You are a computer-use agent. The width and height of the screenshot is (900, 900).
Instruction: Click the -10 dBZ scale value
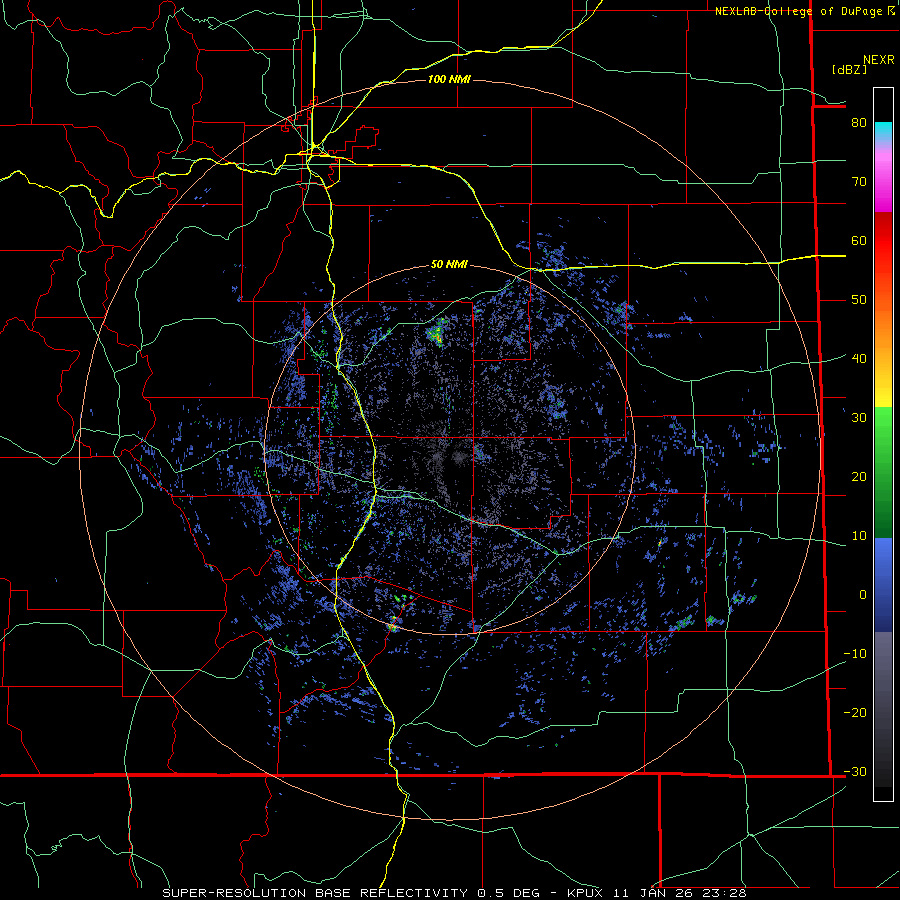click(x=855, y=653)
